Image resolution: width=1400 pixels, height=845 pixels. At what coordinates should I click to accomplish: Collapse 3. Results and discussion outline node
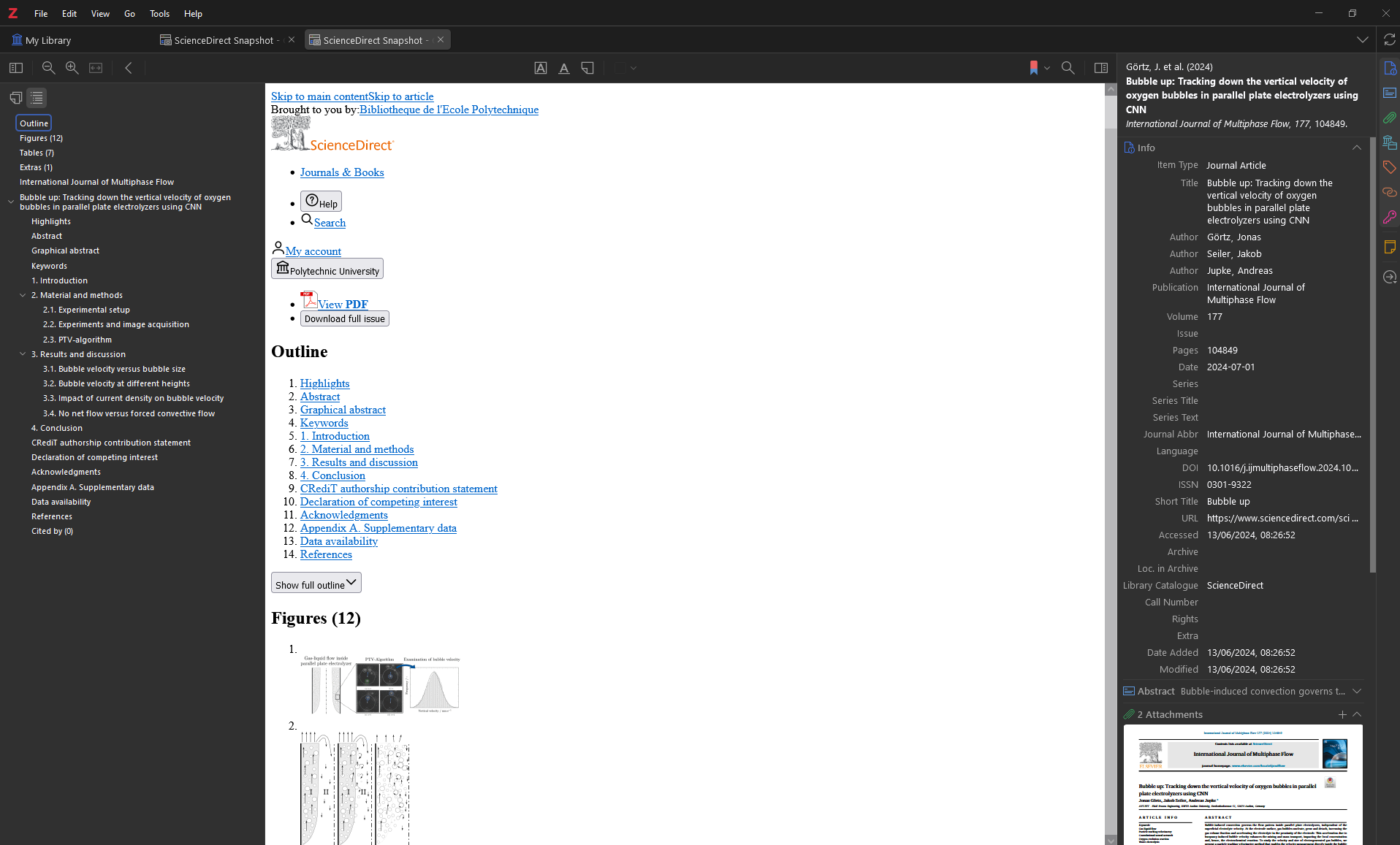[x=23, y=354]
